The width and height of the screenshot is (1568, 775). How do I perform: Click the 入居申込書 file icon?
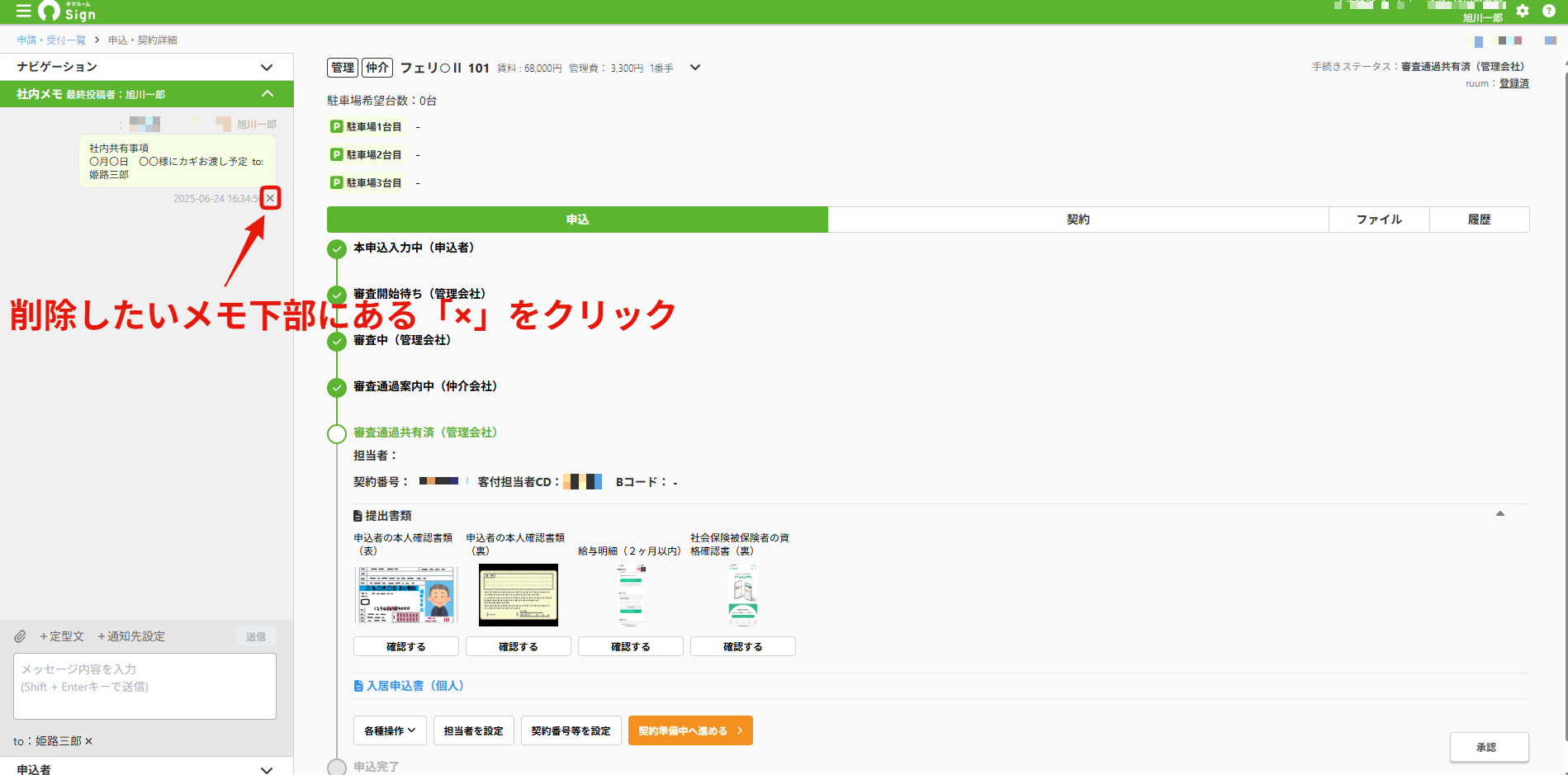(358, 686)
